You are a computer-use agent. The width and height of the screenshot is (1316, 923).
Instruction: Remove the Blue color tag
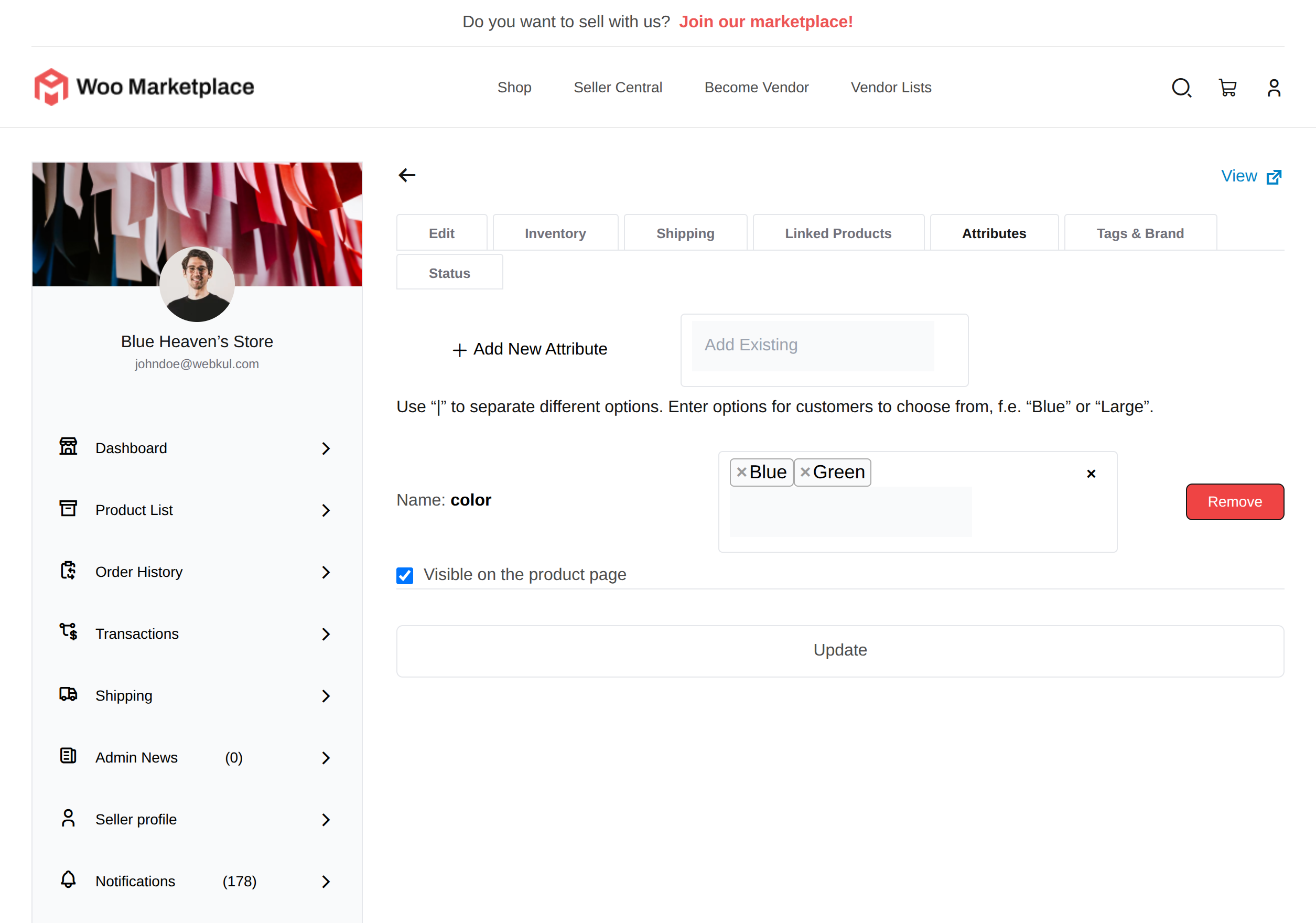pyautogui.click(x=741, y=472)
